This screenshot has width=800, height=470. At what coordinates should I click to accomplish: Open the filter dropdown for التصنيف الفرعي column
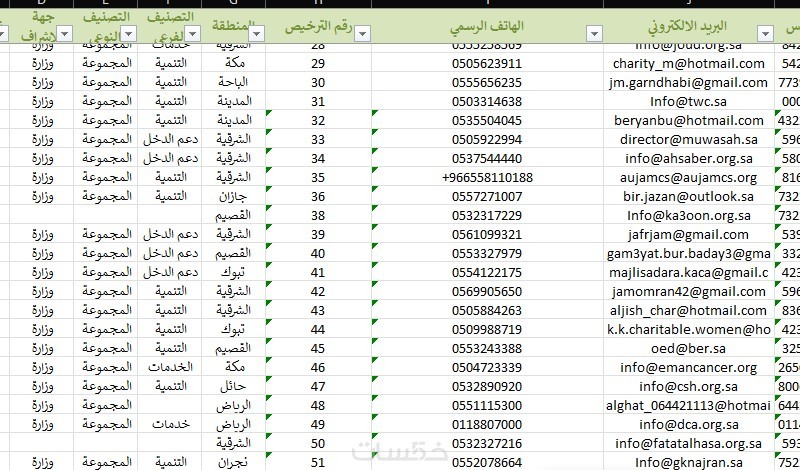point(192,34)
